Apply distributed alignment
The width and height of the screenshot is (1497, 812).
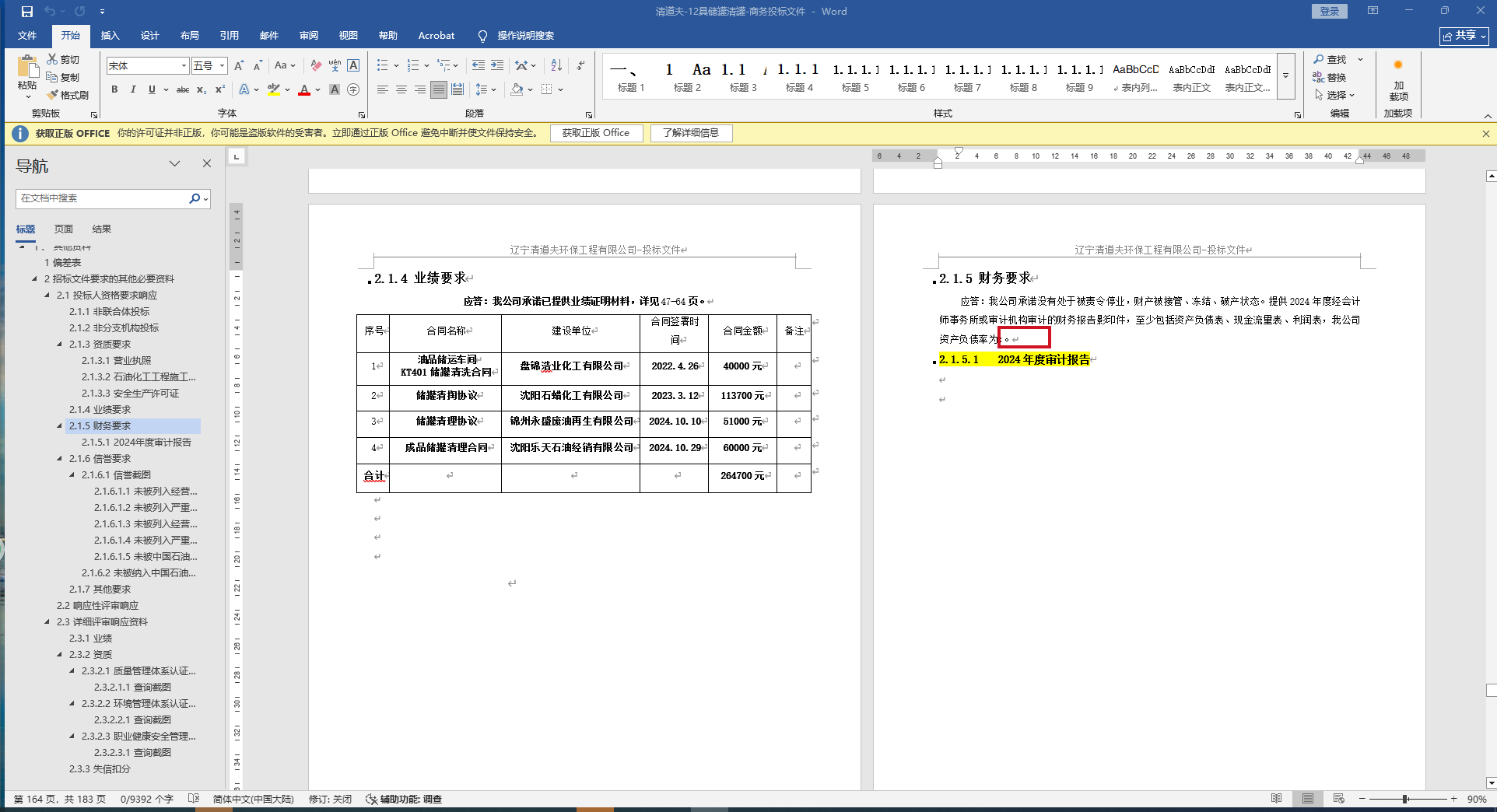458,89
